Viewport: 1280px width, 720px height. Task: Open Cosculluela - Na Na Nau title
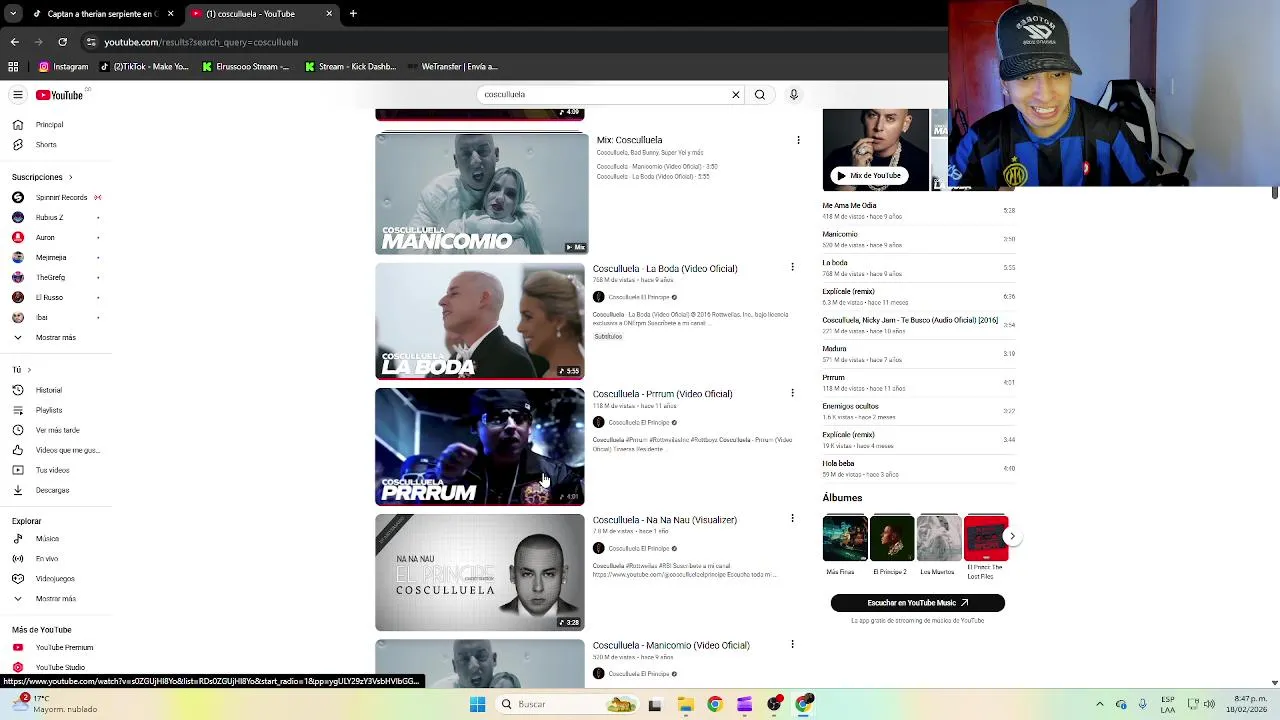click(664, 520)
